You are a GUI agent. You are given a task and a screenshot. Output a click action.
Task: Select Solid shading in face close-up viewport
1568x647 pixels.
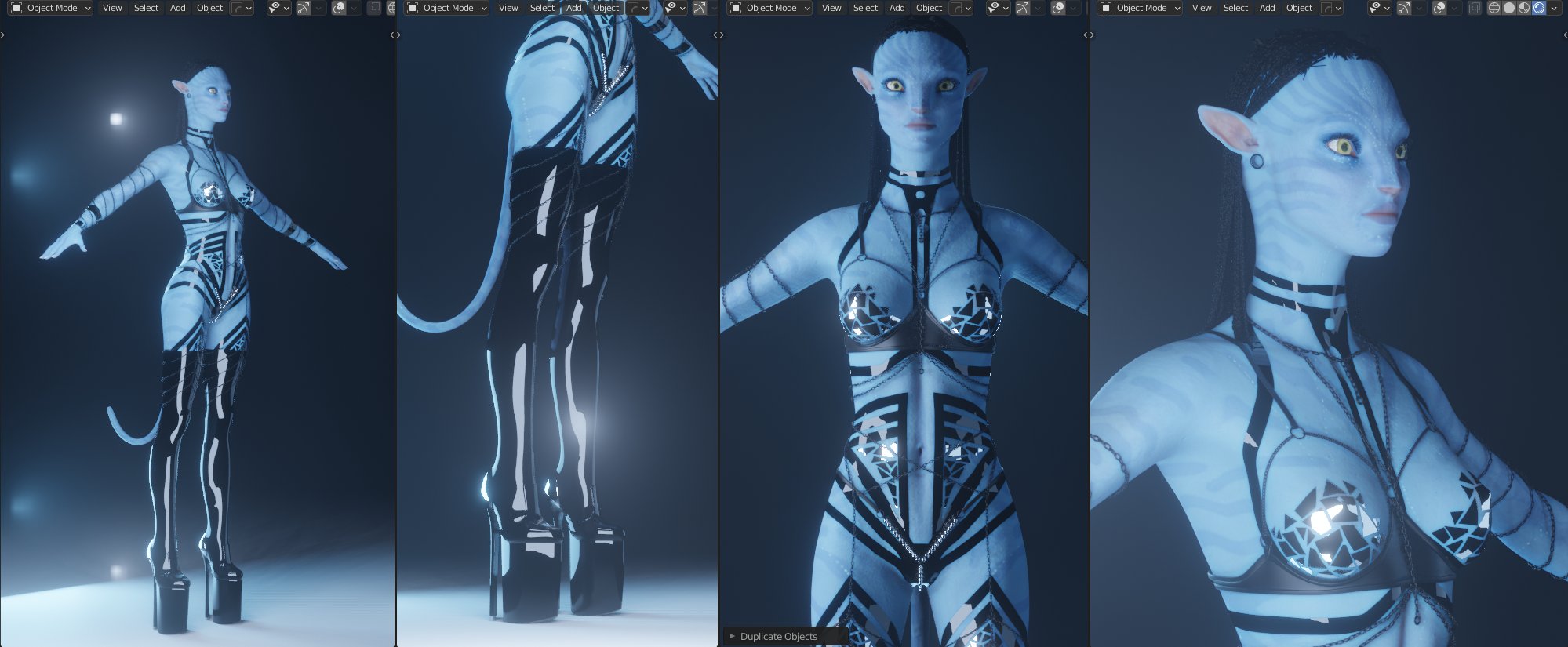pos(1509,8)
